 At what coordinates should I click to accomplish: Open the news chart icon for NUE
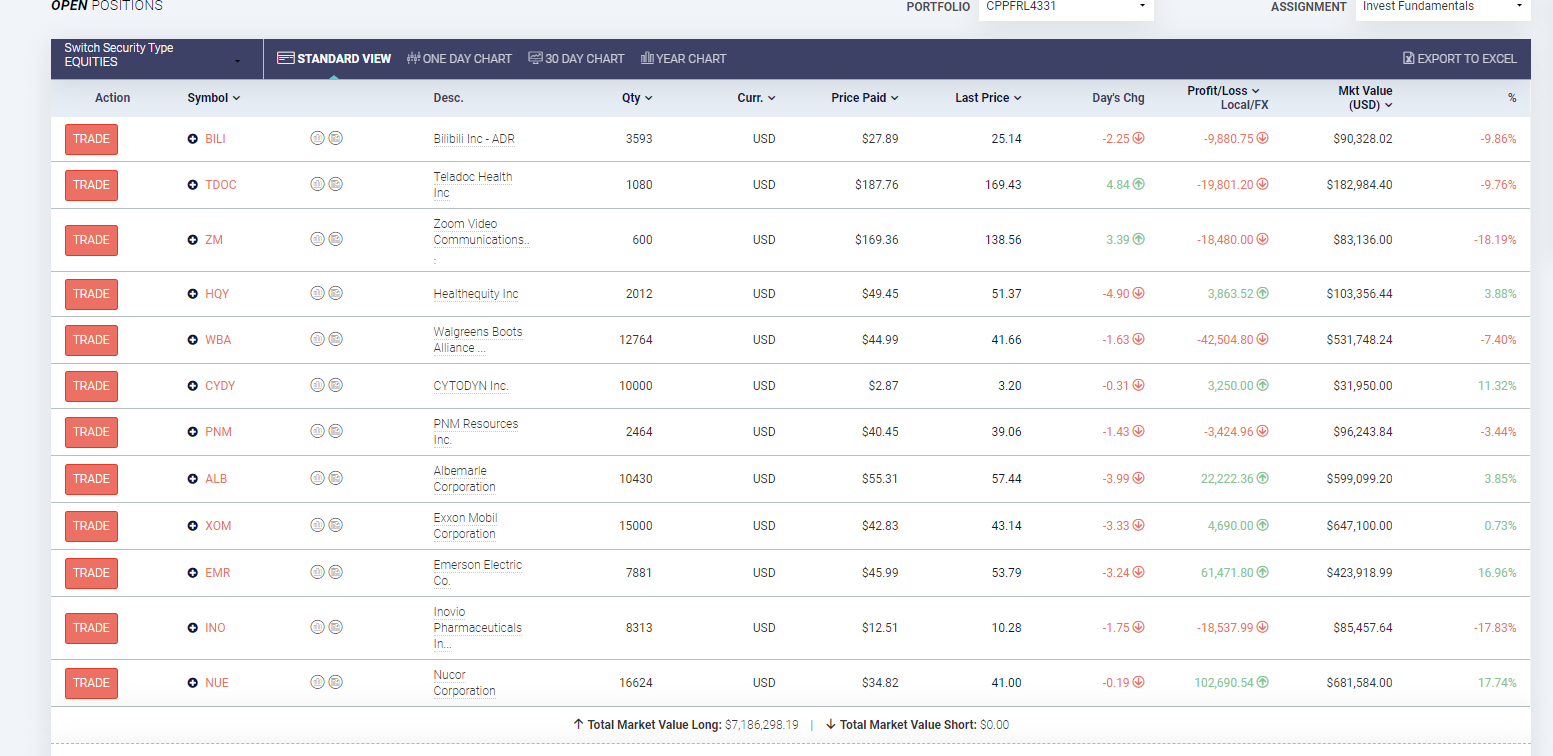336,682
